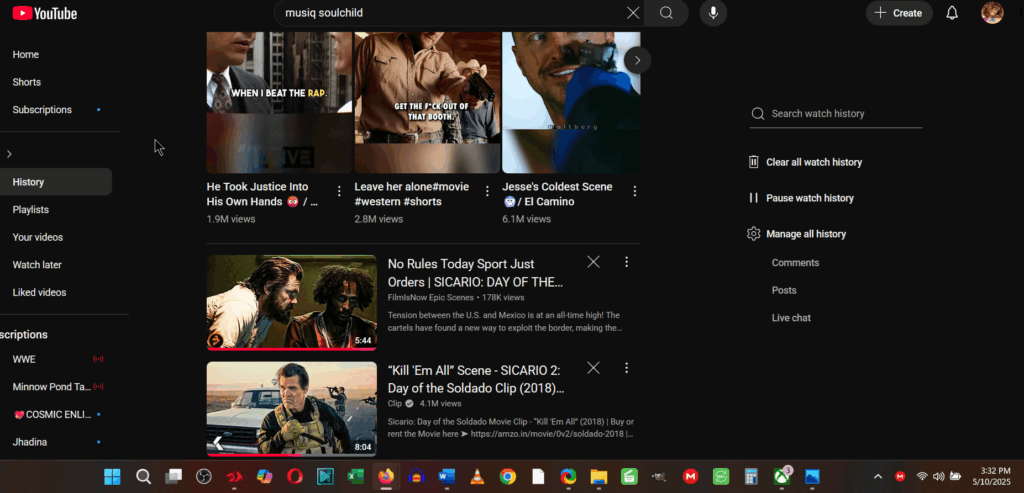Viewport: 1024px width, 493px height.
Task: Open the account avatar menu
Action: [x=992, y=13]
